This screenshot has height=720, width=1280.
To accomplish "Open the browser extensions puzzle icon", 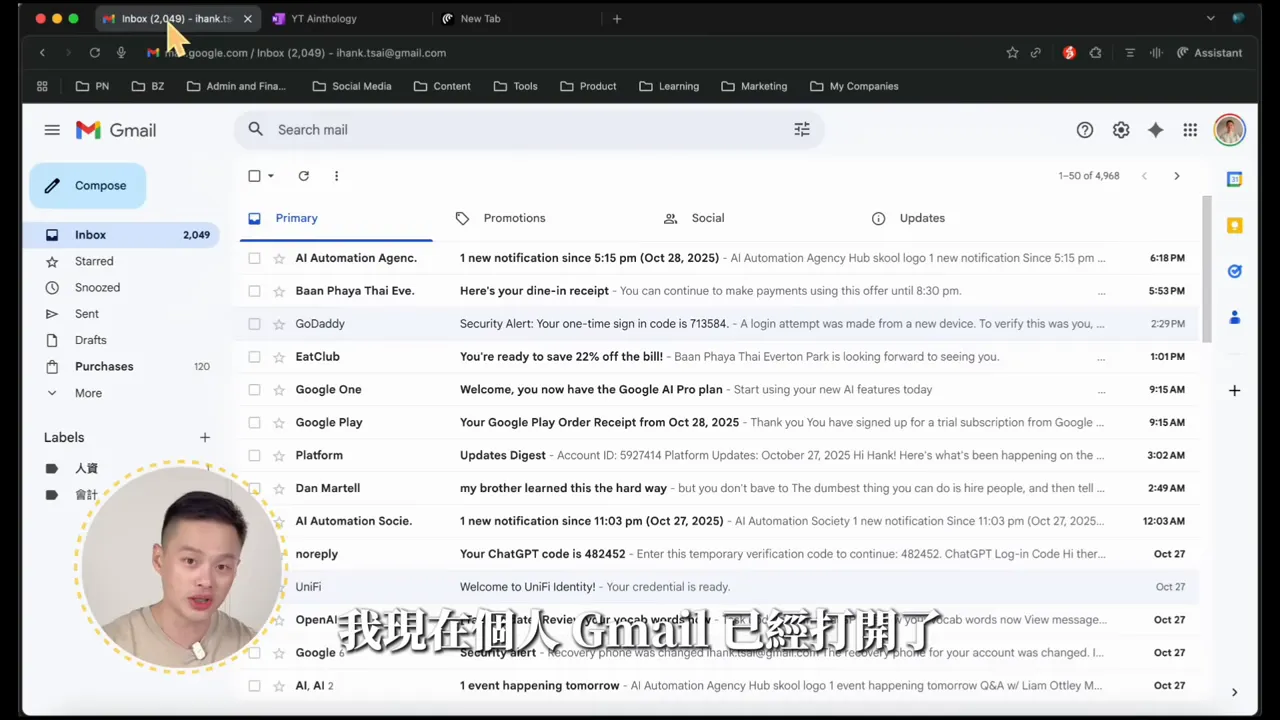I will 1095,53.
